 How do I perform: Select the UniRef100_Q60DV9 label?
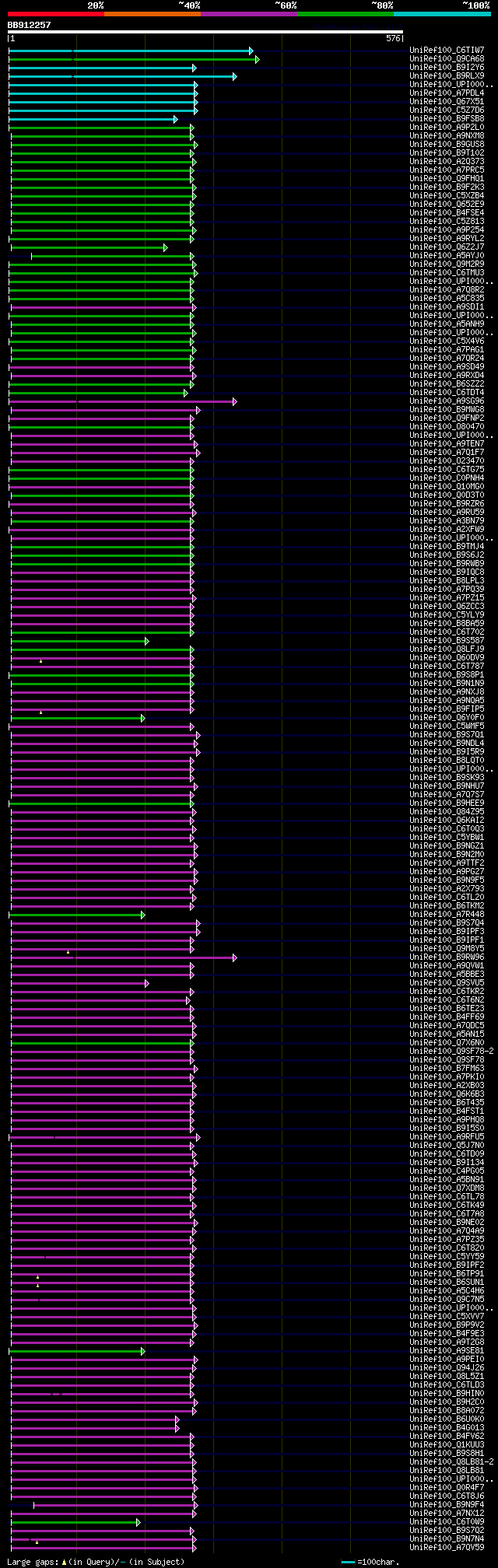pos(447,658)
